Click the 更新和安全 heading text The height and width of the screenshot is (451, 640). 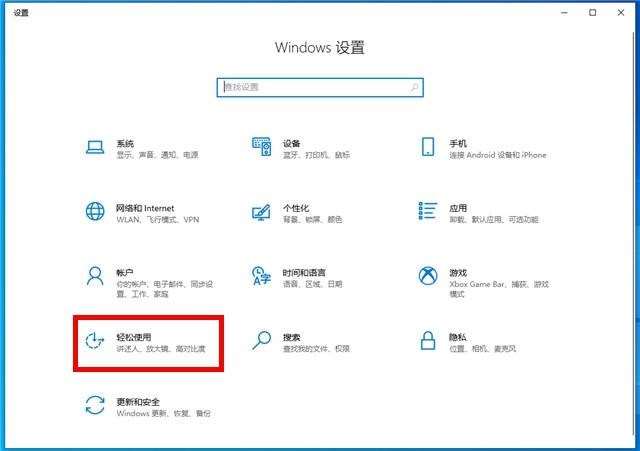click(138, 401)
